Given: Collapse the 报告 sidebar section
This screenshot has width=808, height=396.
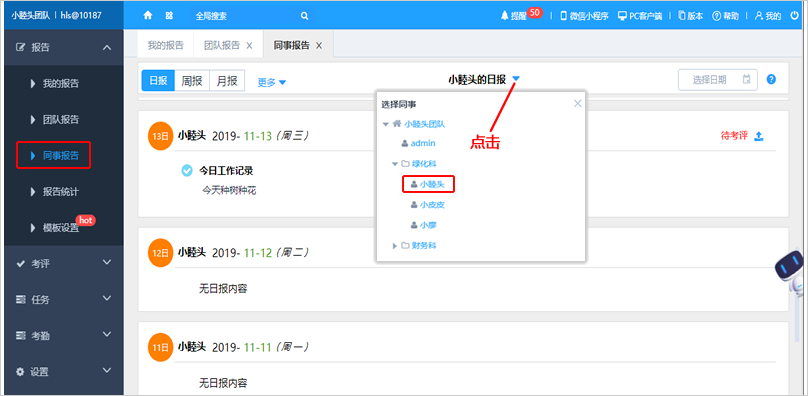Looking at the screenshot, I should (64, 47).
